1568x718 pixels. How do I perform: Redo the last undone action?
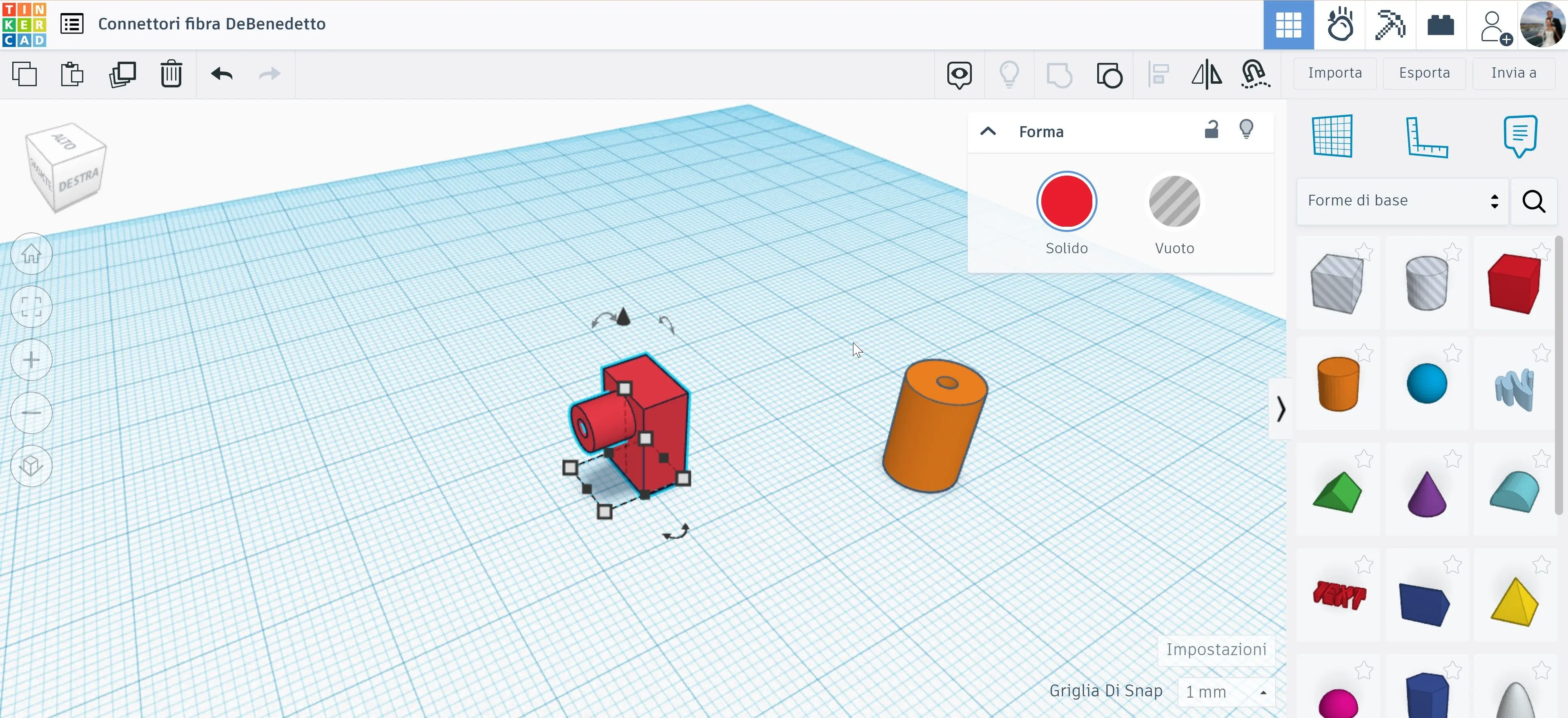(269, 74)
